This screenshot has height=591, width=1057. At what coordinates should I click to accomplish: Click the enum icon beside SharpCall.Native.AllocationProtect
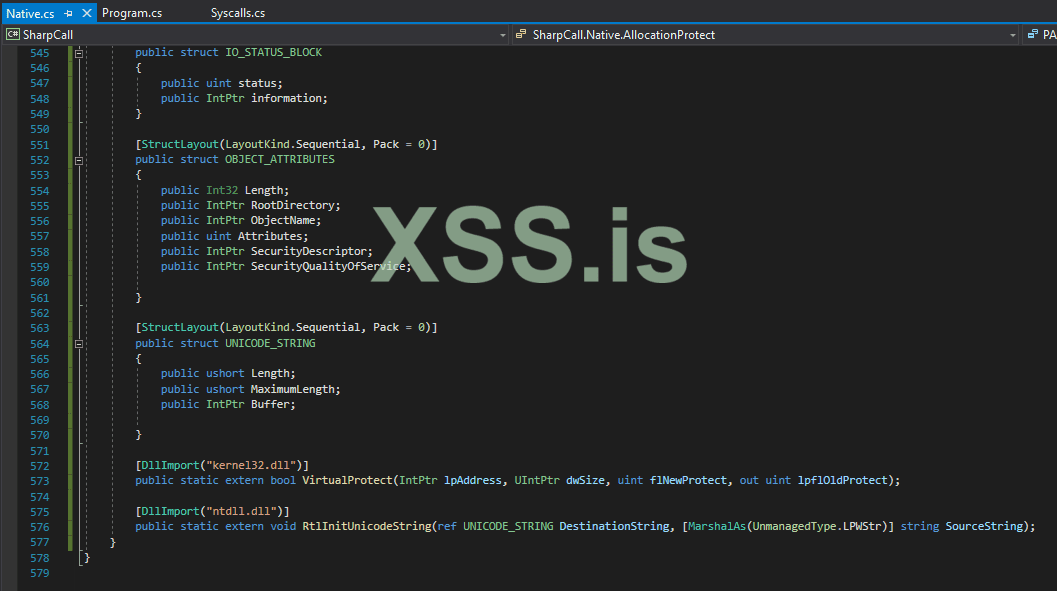pyautogui.click(x=521, y=34)
